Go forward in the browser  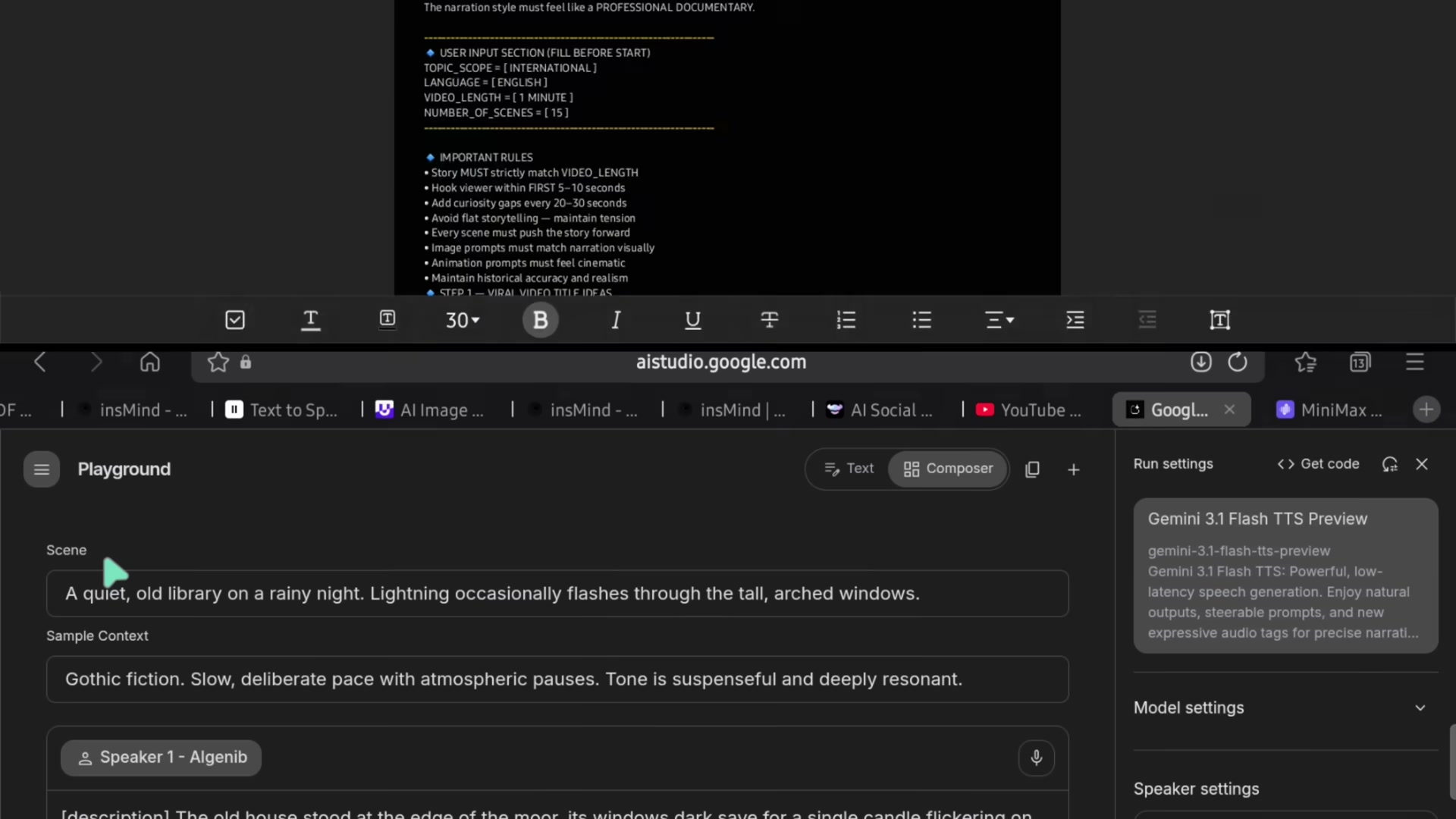click(x=96, y=362)
